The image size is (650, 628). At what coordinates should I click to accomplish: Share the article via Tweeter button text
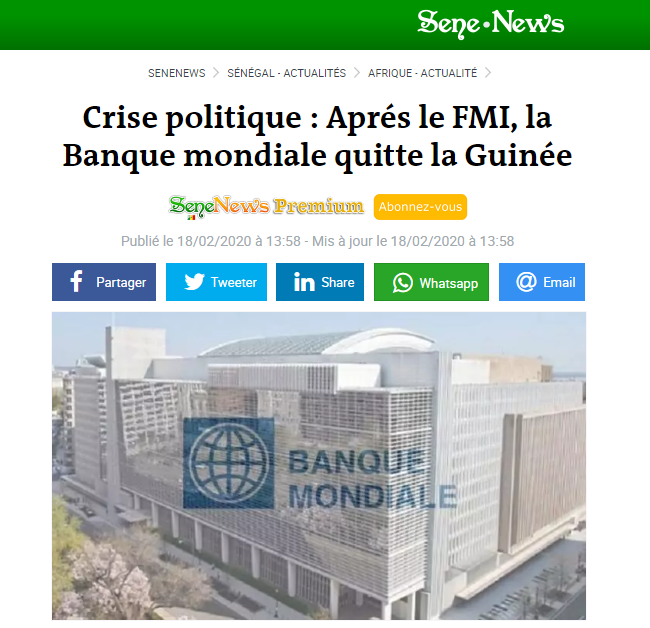(x=234, y=282)
